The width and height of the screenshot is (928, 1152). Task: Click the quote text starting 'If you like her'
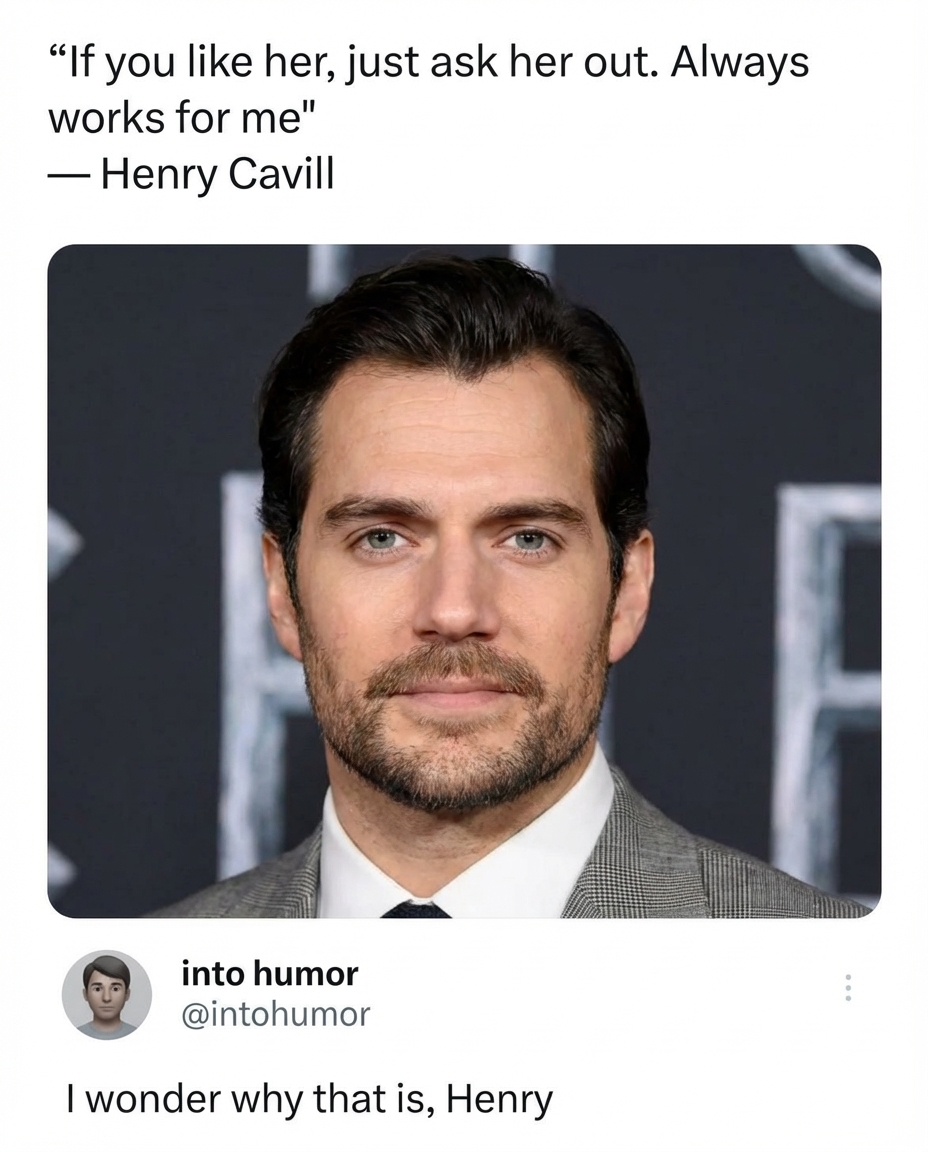point(430,62)
